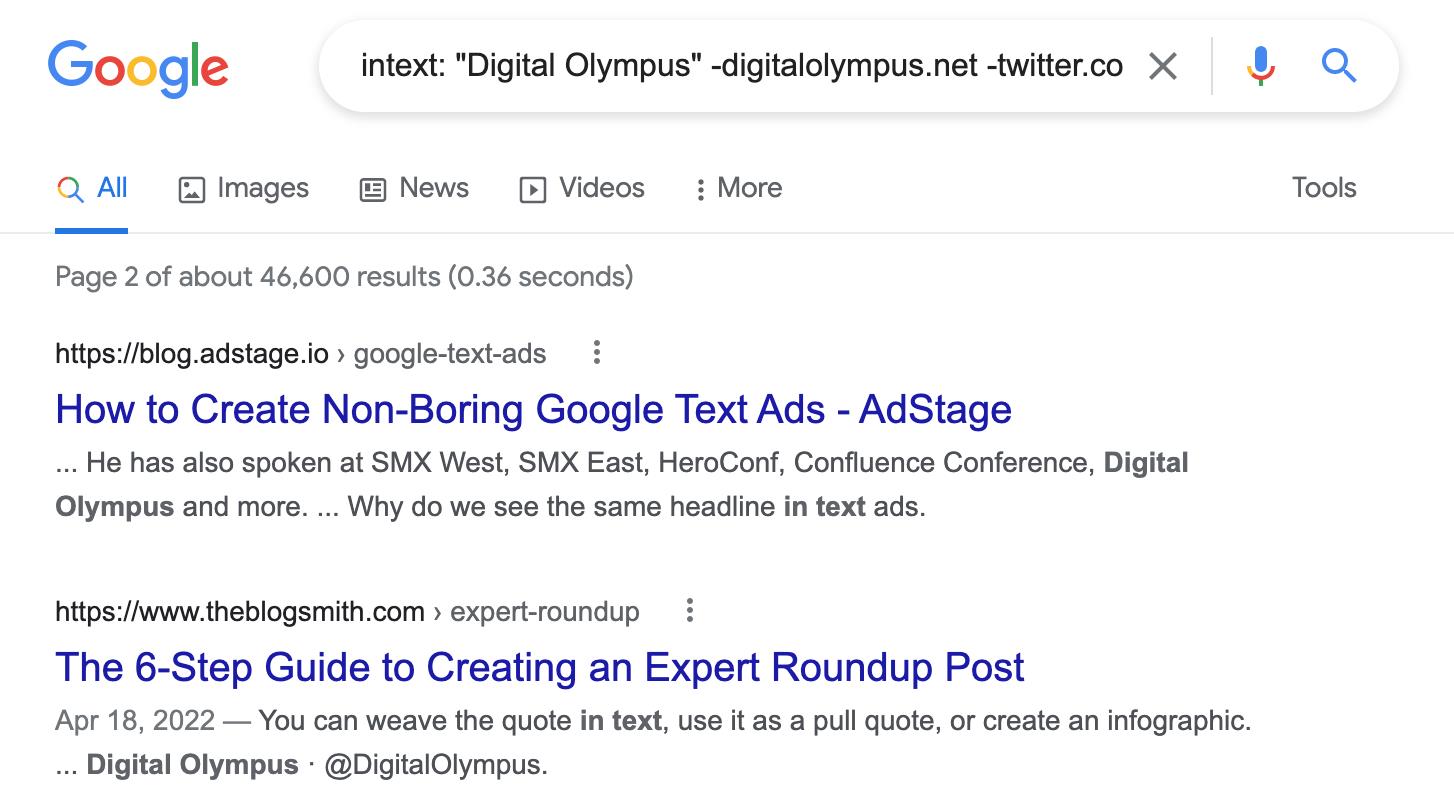
Task: Switch to the Videos tab
Action: [582, 189]
